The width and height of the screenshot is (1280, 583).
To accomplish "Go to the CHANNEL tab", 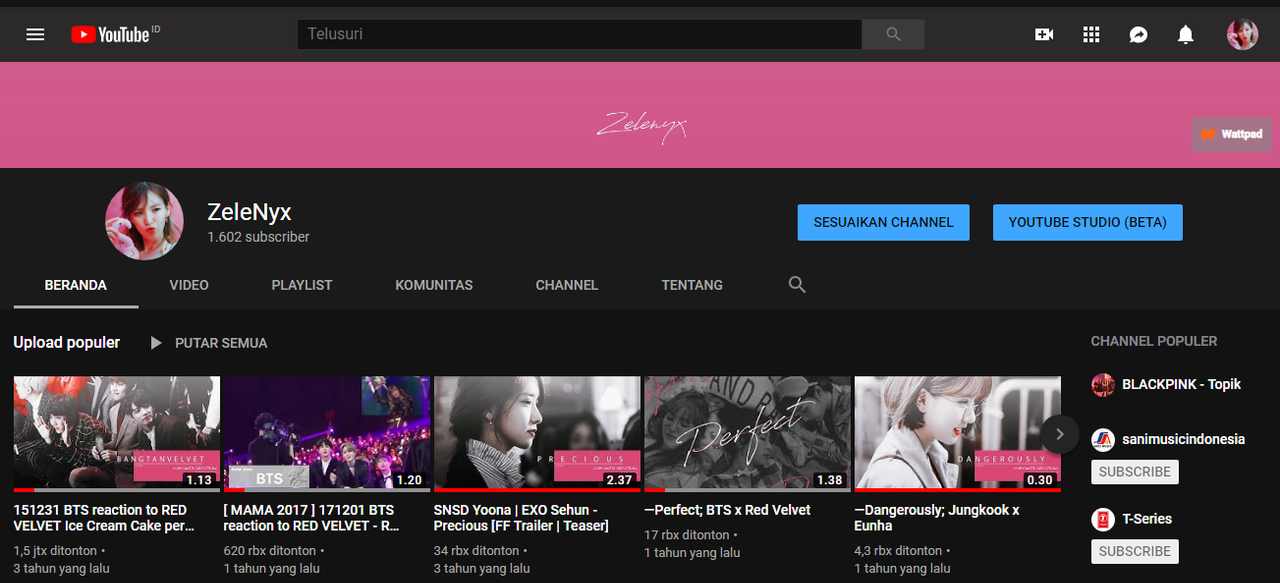I will 567,285.
